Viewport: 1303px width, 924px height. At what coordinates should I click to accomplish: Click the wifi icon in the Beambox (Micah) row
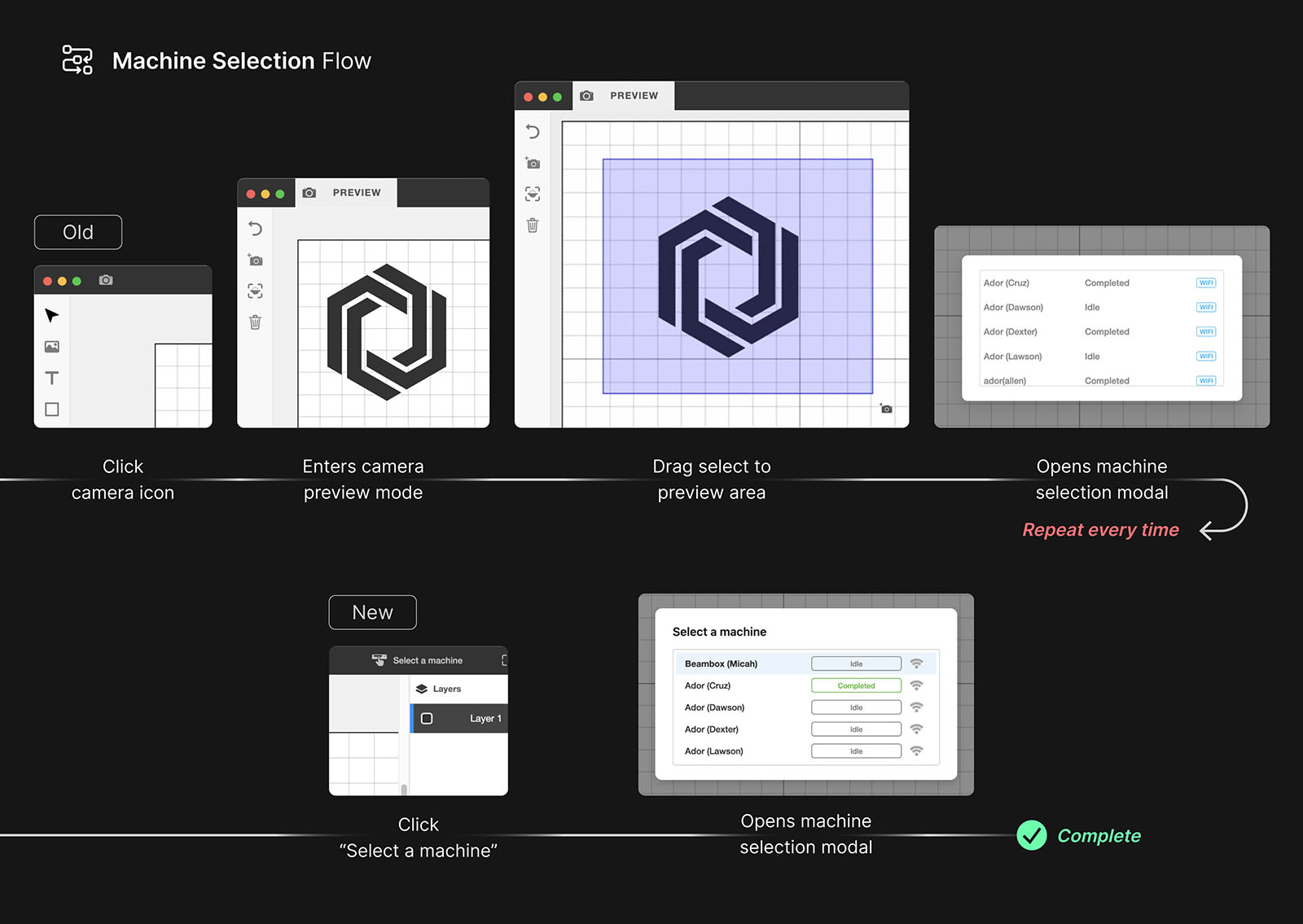point(916,663)
